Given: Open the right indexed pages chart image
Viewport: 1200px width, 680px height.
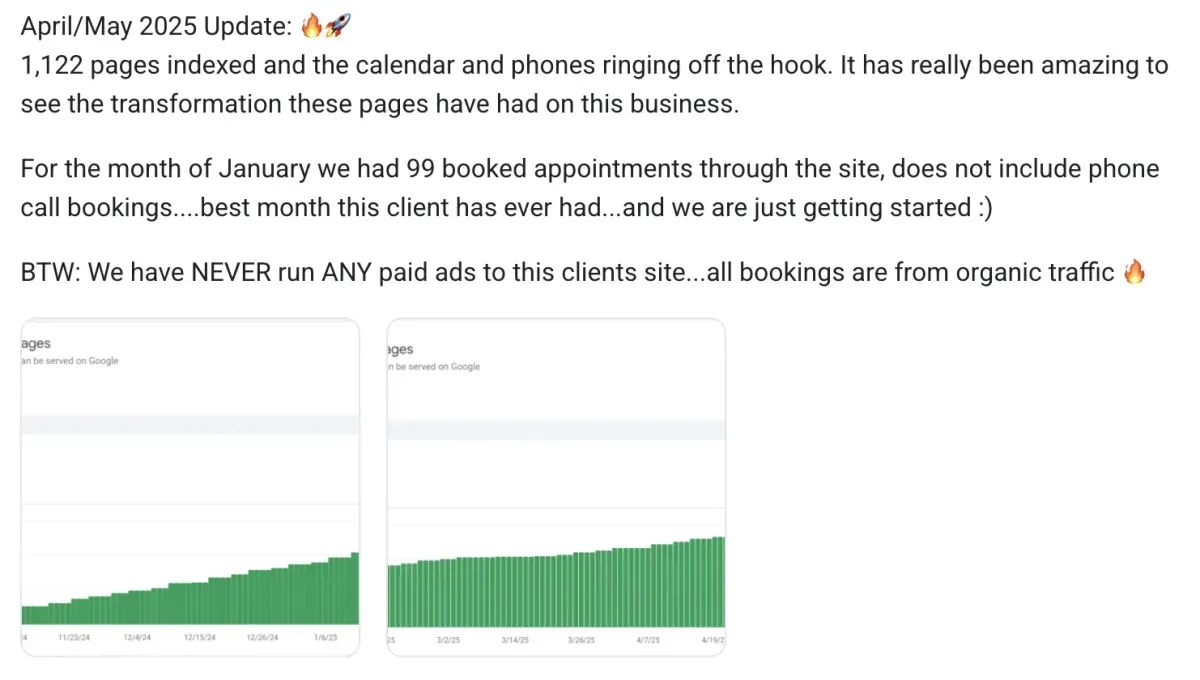Looking at the screenshot, I should tap(556, 487).
